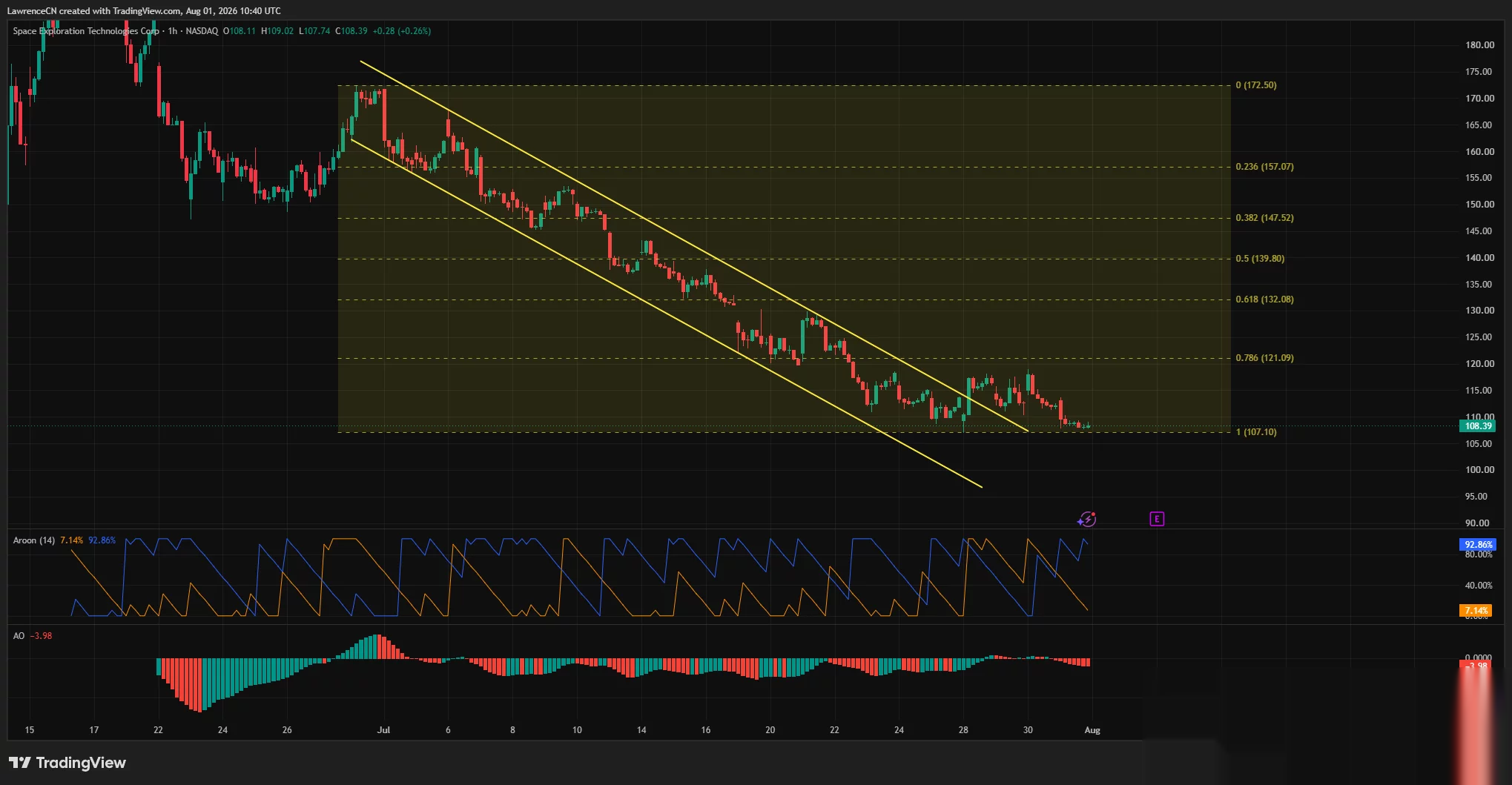Click the open value O108.11

(x=240, y=31)
